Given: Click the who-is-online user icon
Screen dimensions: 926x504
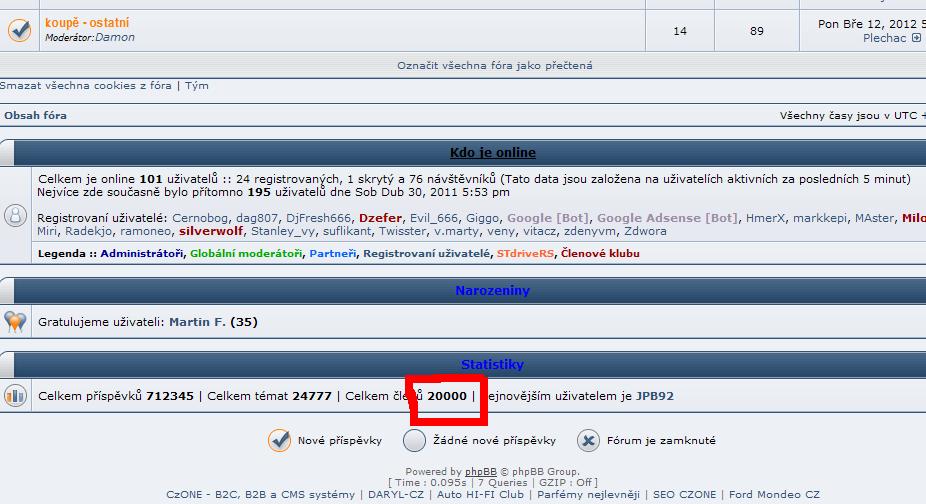Looking at the screenshot, I should 16,215.
